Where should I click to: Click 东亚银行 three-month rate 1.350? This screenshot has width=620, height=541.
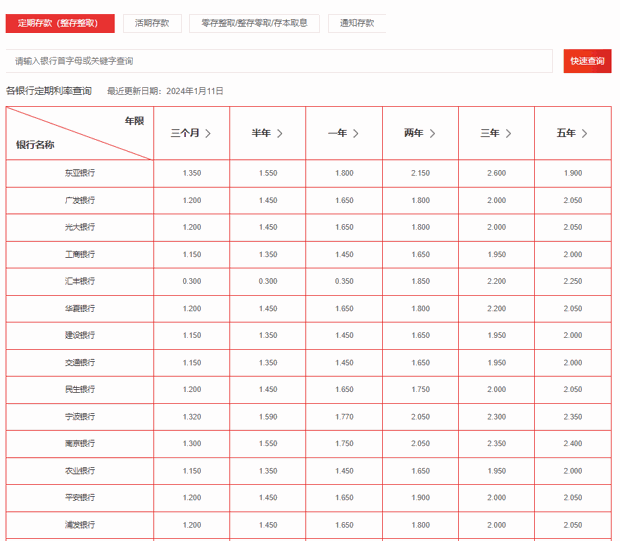tap(192, 173)
